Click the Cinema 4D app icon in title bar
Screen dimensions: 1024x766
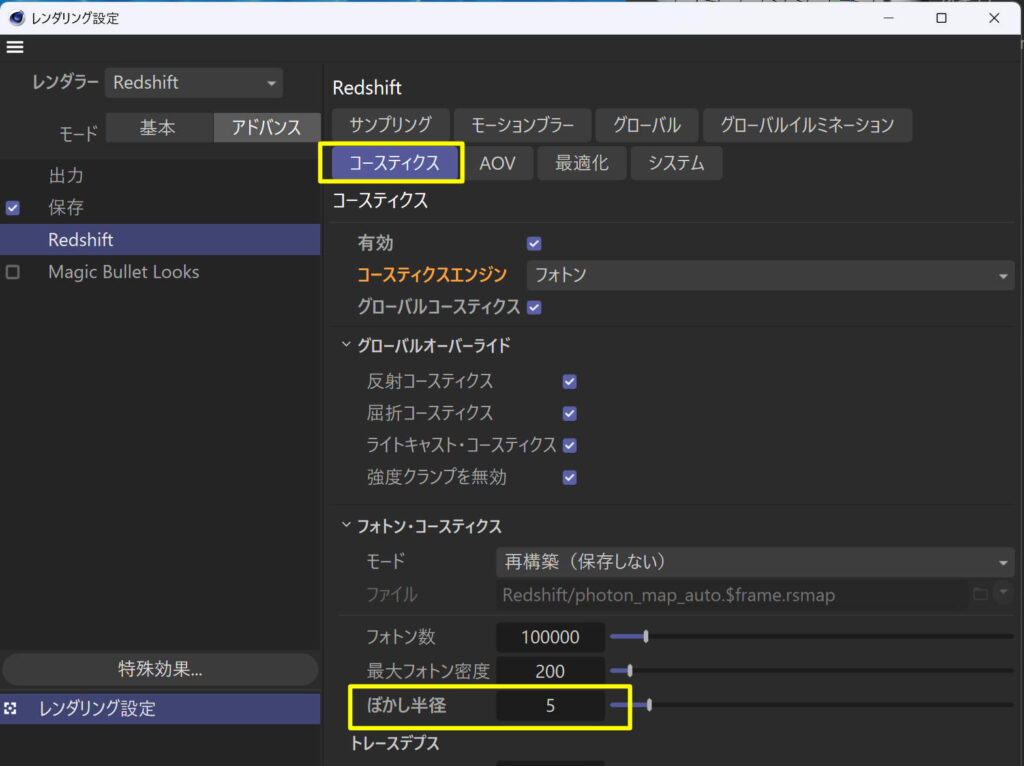pos(17,18)
